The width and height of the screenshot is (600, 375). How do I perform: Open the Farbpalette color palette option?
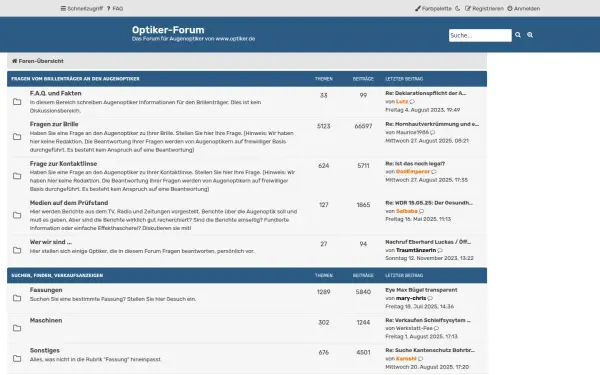433,8
